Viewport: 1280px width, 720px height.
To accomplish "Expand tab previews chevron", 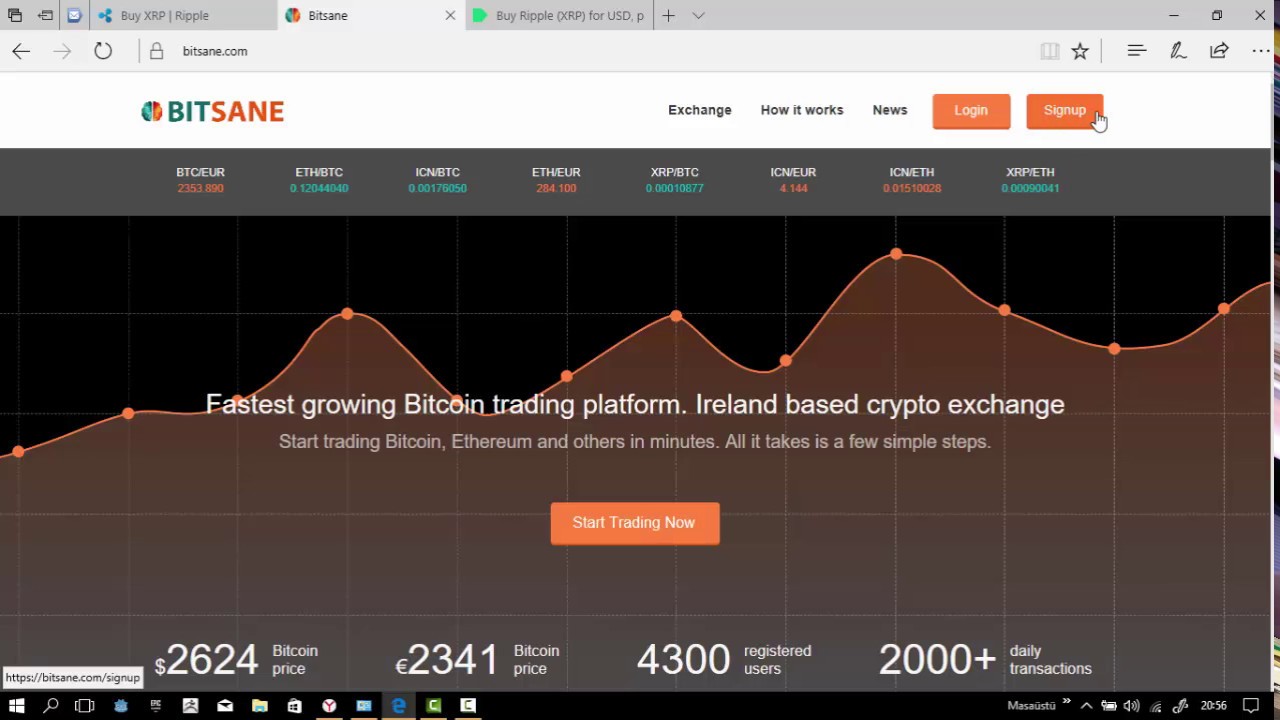I will tap(698, 15).
